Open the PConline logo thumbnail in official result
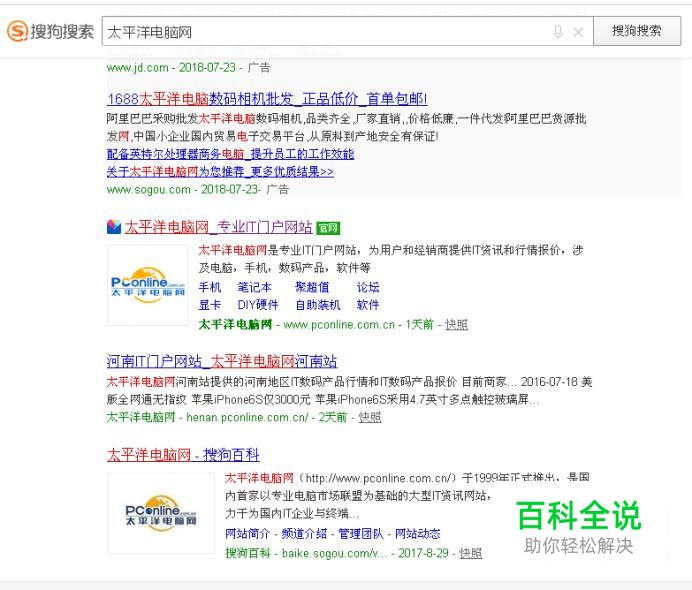The width and height of the screenshot is (692, 590). pos(147,285)
